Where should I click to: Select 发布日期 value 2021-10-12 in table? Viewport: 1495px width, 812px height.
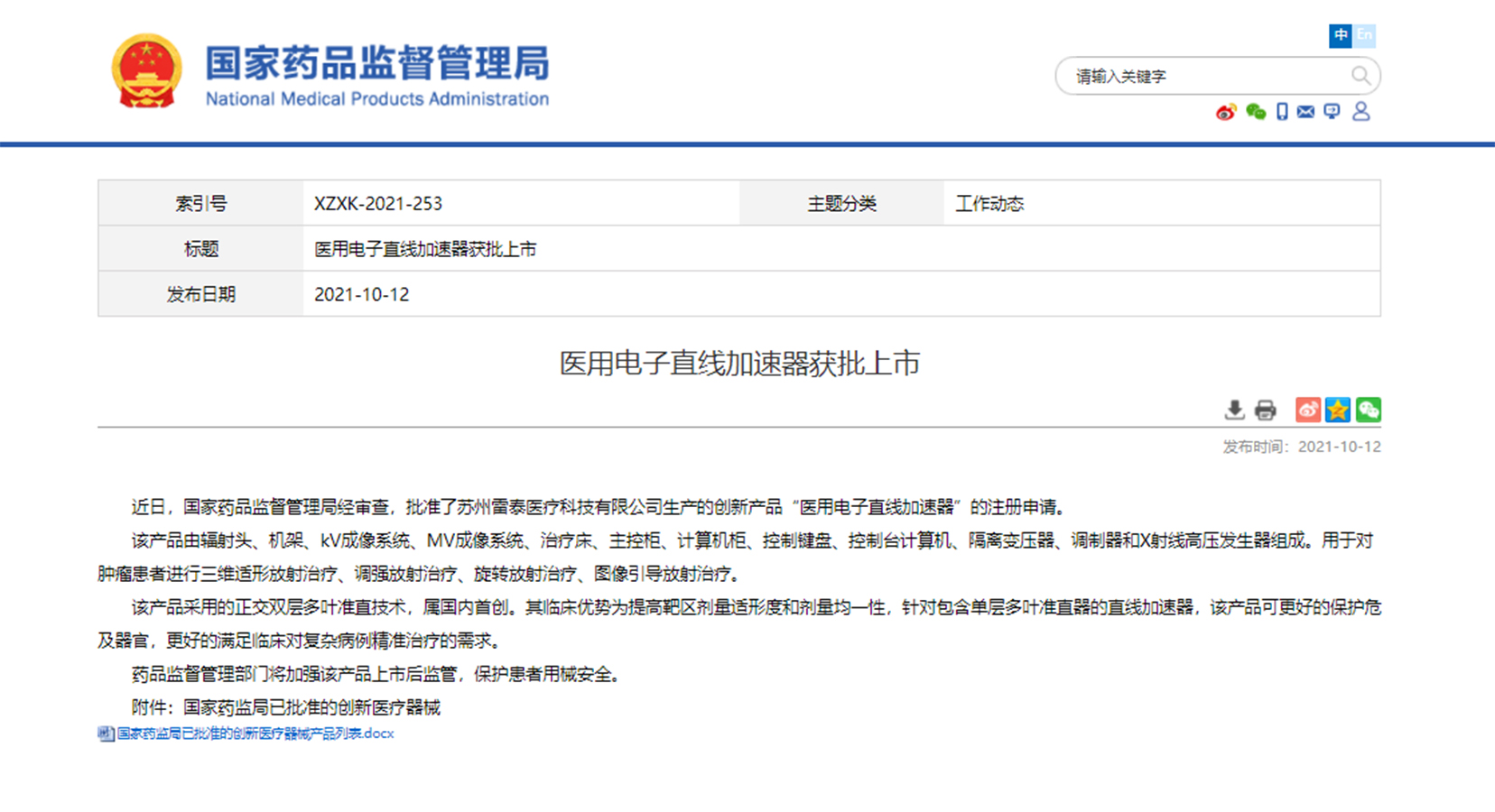[361, 294]
